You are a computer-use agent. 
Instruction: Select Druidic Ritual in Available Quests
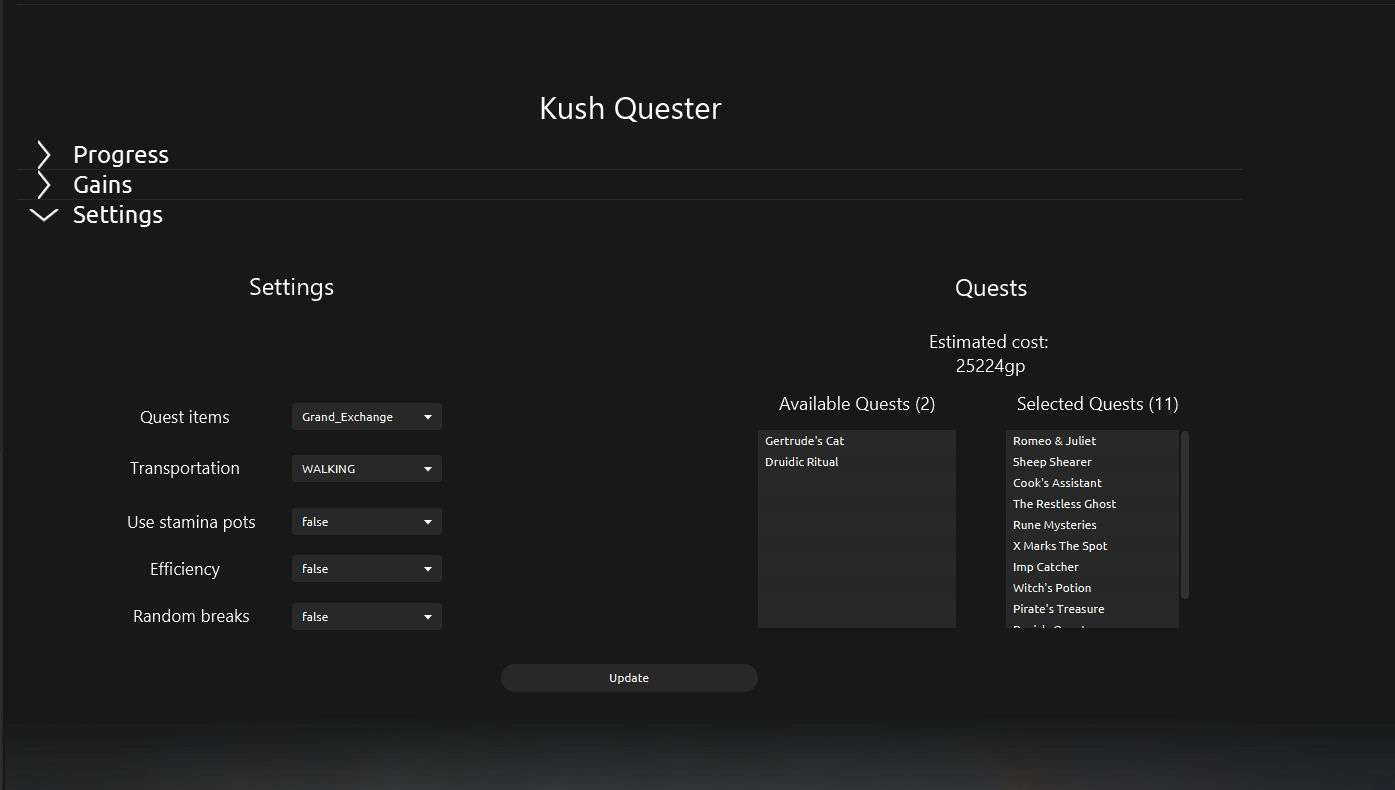[802, 462]
